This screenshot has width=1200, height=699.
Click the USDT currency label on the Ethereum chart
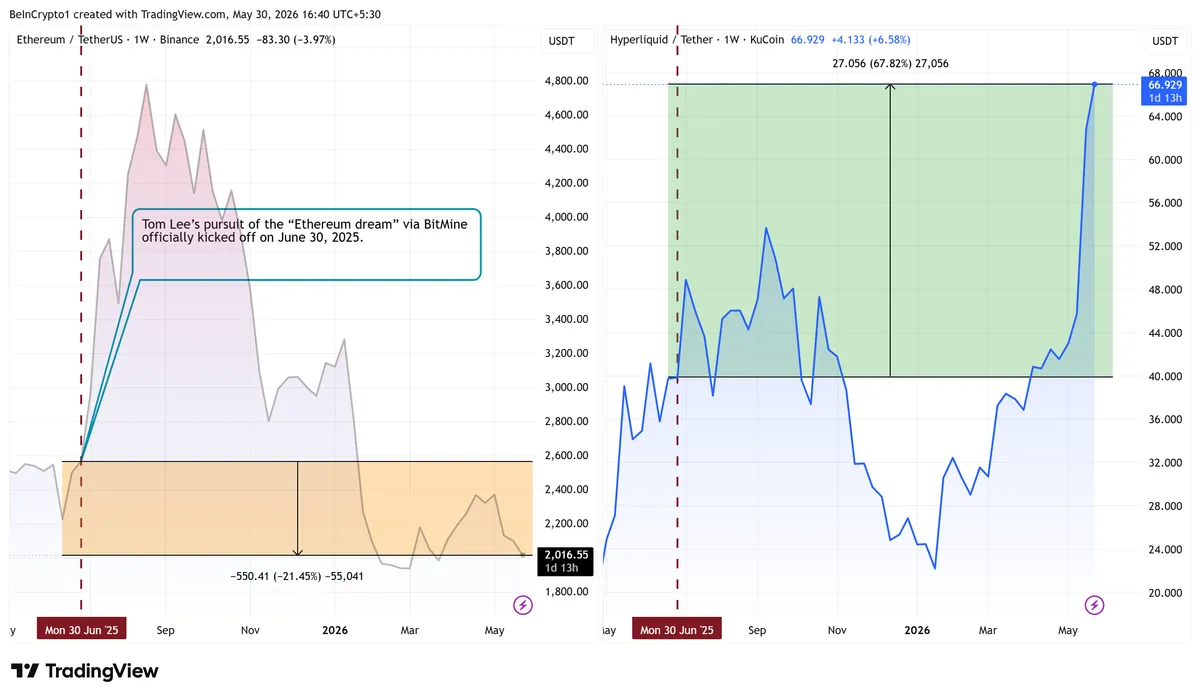tap(561, 40)
